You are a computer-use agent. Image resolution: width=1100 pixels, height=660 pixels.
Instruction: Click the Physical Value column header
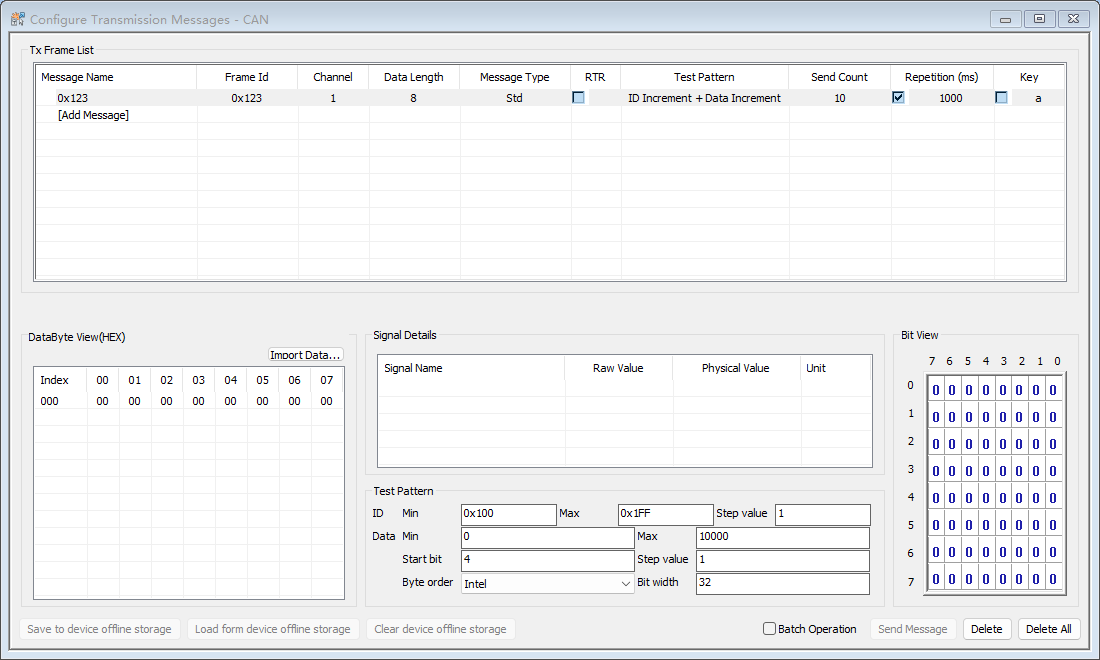pyautogui.click(x=735, y=368)
